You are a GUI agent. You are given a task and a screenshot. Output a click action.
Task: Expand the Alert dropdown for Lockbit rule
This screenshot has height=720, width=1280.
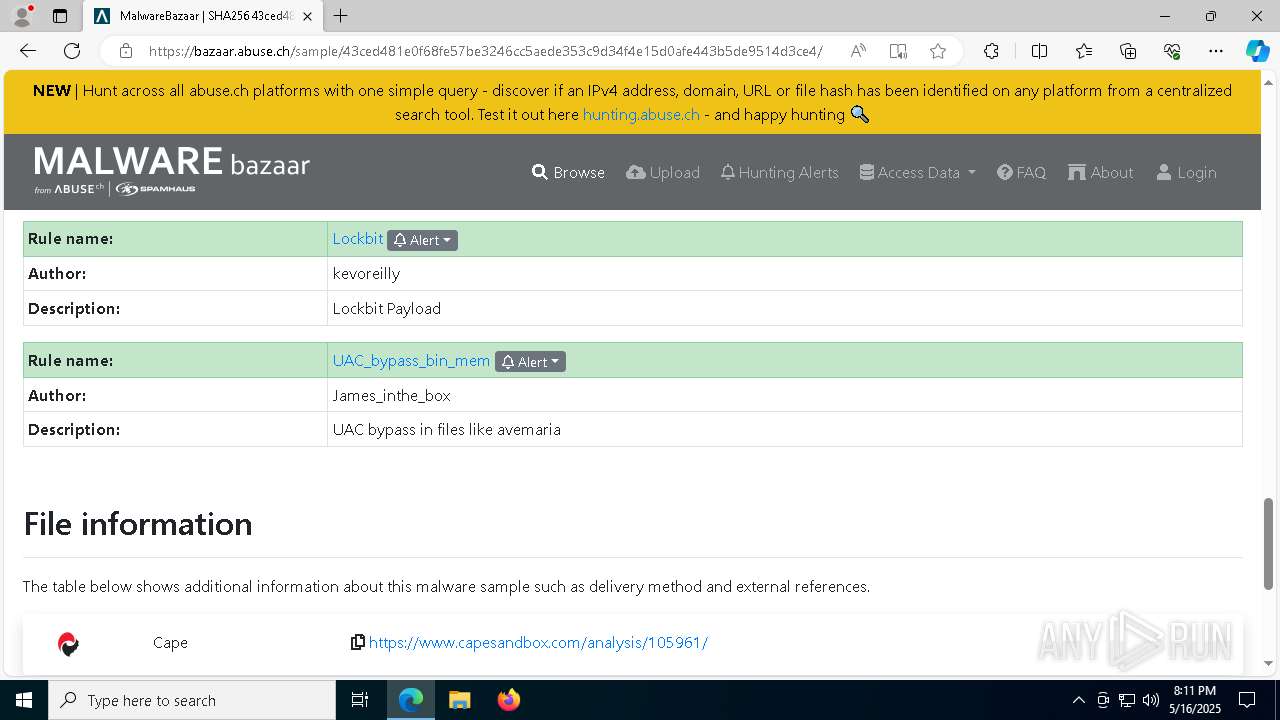click(422, 240)
